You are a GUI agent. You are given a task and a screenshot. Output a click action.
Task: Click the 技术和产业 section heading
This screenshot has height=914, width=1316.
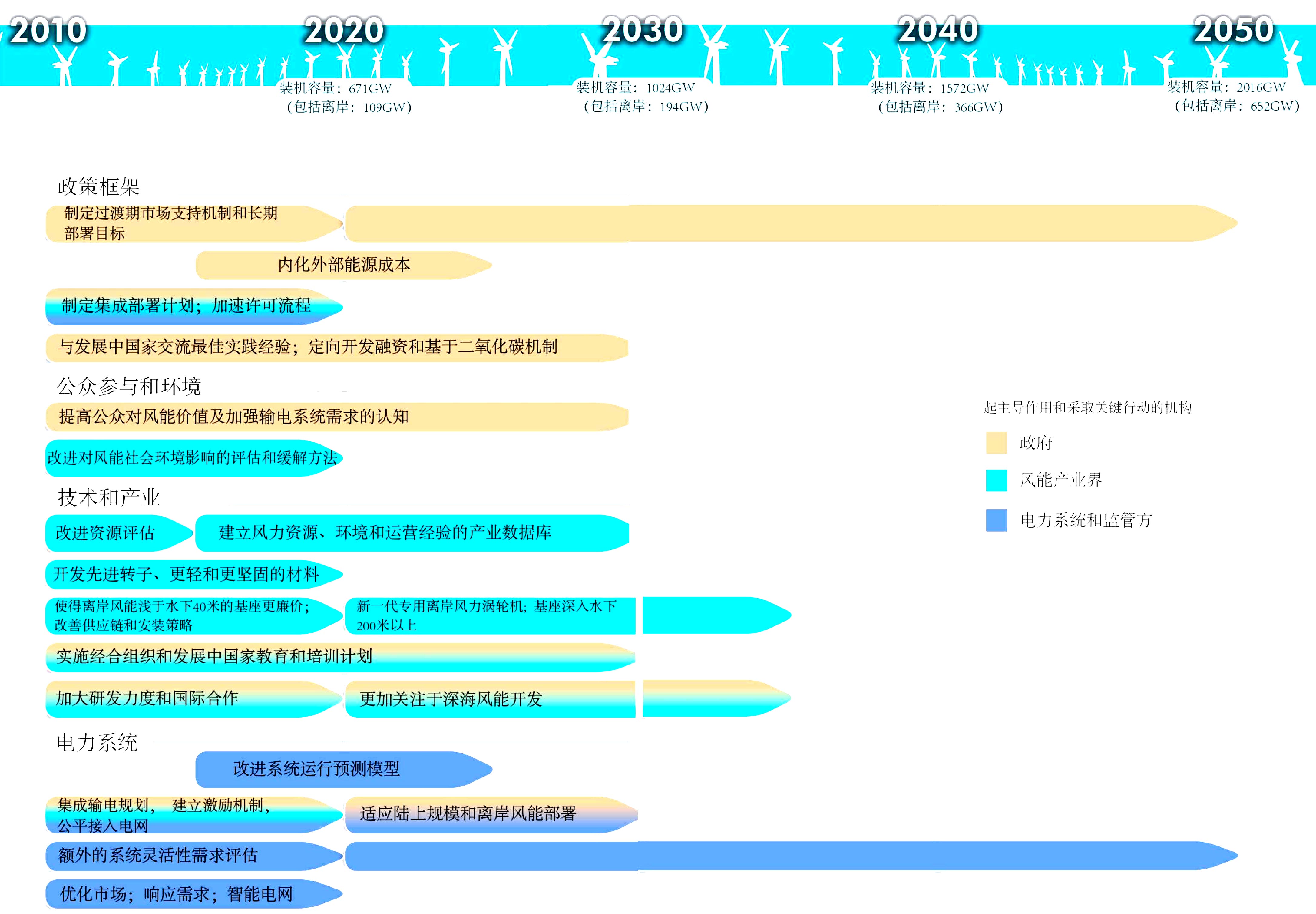point(108,497)
